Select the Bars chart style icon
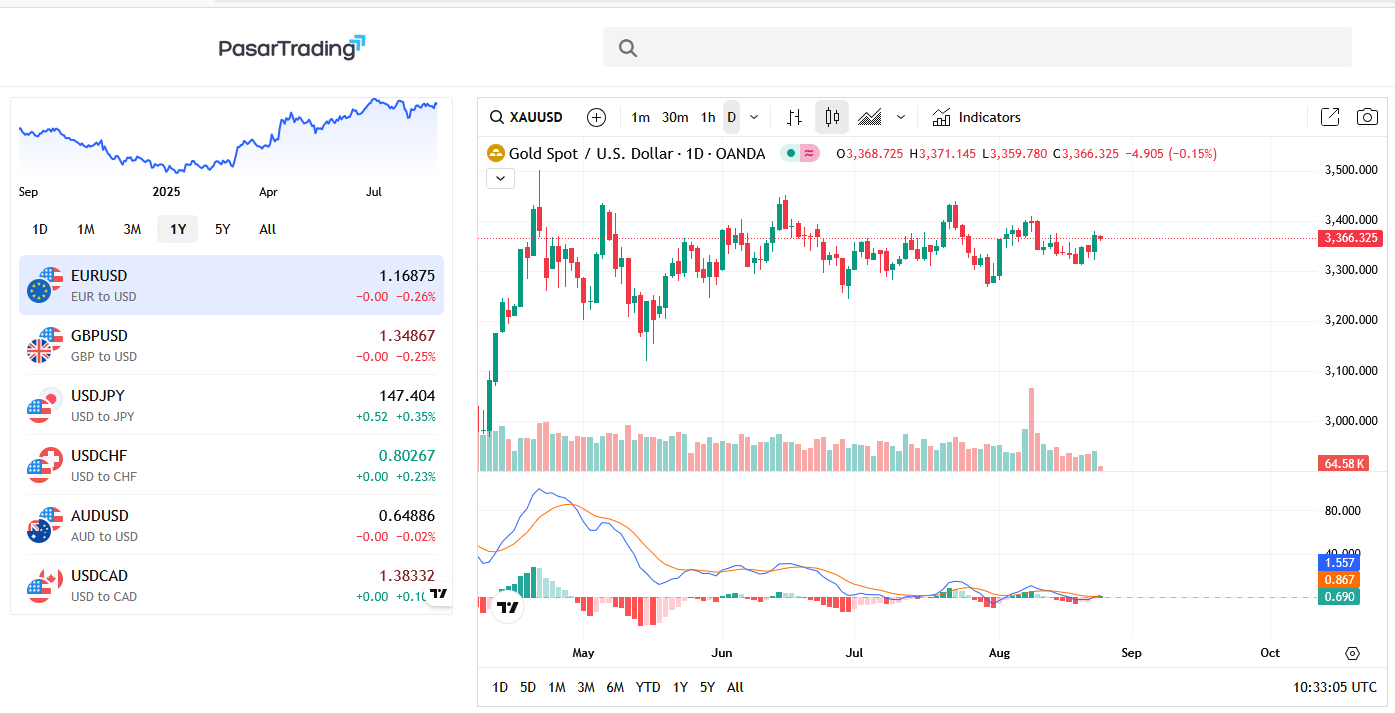 pos(795,117)
